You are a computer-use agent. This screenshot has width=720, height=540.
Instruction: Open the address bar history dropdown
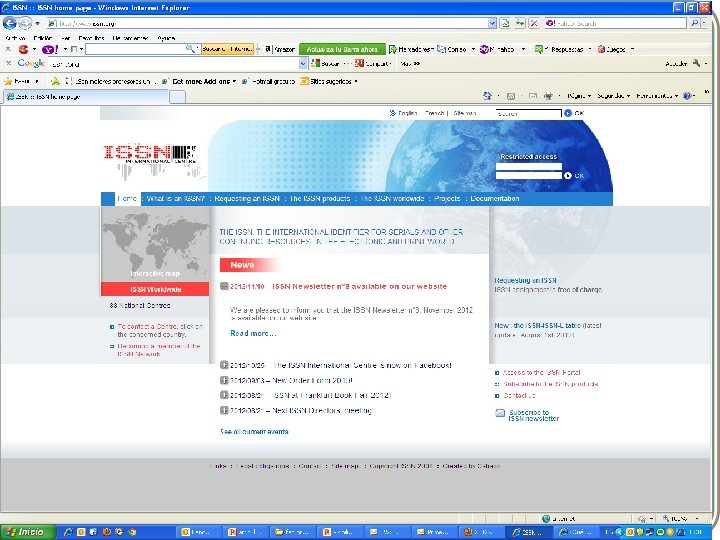[492, 23]
